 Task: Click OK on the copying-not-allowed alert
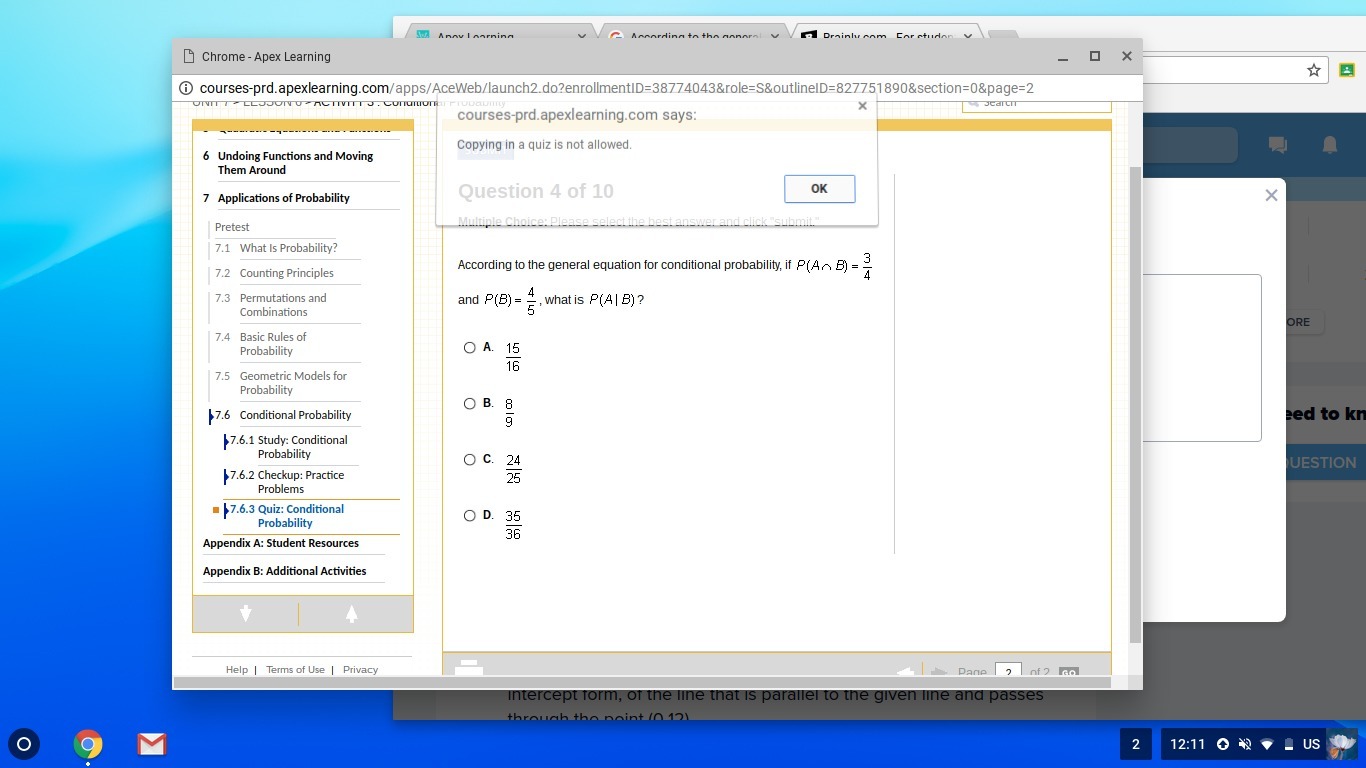pyautogui.click(x=819, y=189)
